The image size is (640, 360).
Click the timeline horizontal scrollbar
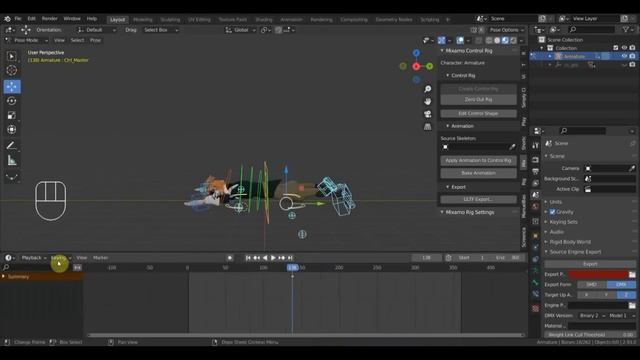pos(306,336)
